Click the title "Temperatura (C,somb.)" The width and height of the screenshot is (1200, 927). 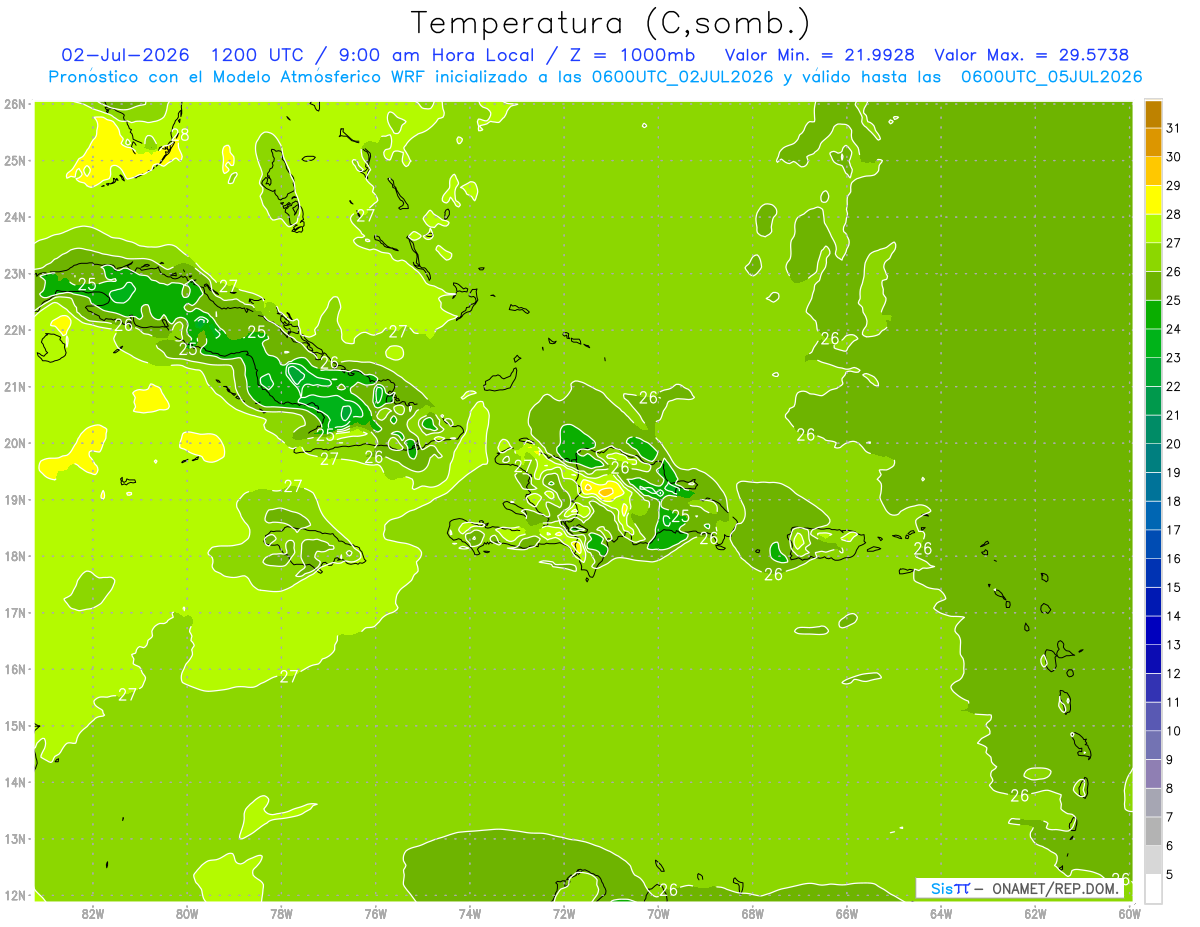pyautogui.click(x=611, y=24)
